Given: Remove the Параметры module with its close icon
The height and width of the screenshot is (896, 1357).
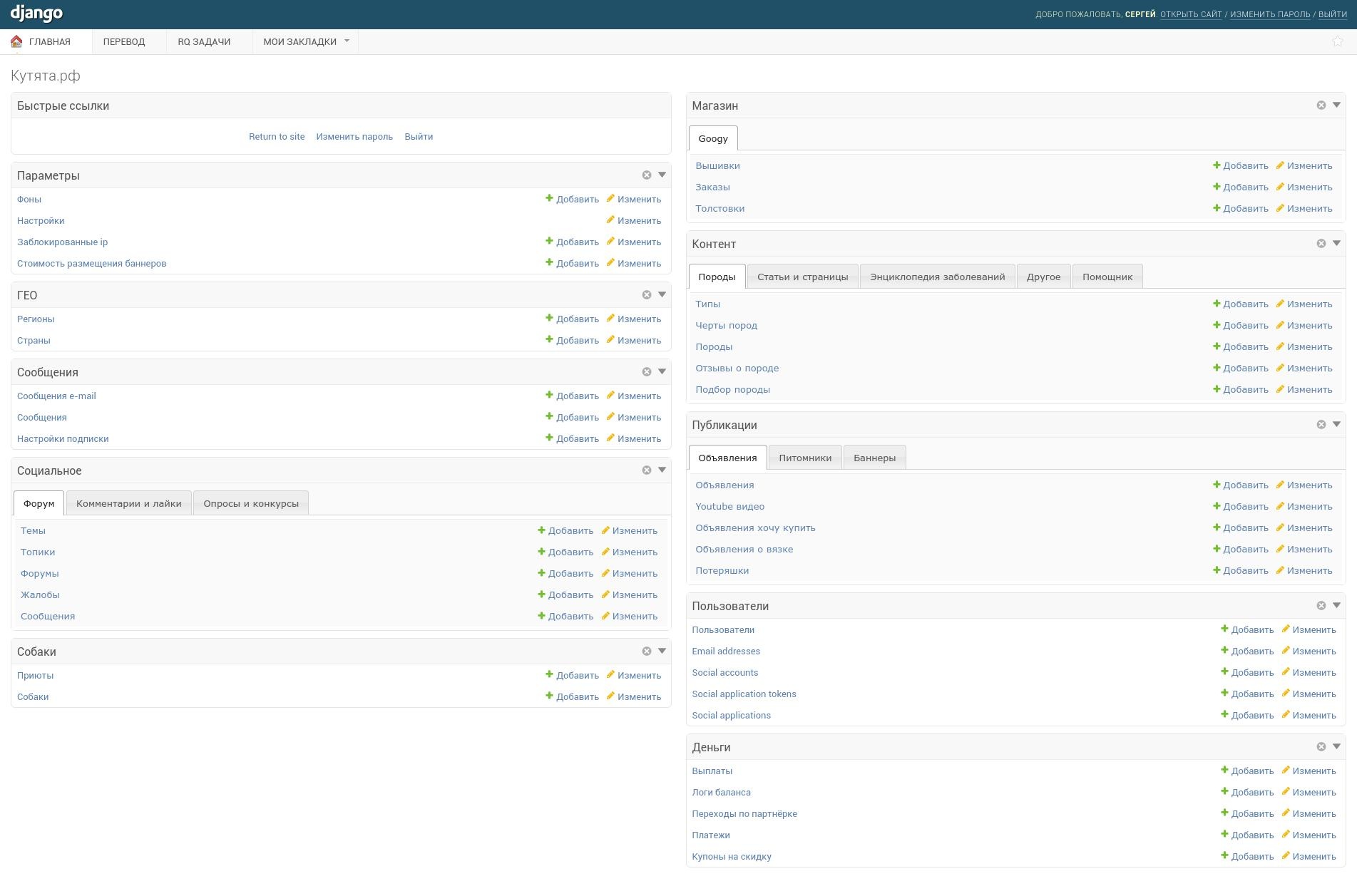Looking at the screenshot, I should click(646, 175).
